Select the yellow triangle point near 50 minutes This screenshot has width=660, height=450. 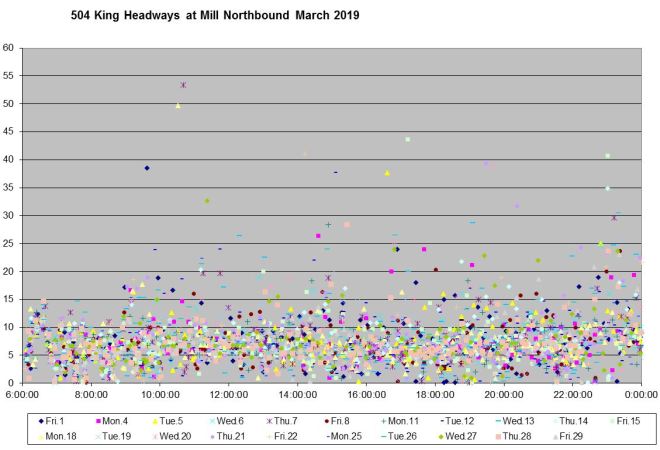[x=178, y=105]
